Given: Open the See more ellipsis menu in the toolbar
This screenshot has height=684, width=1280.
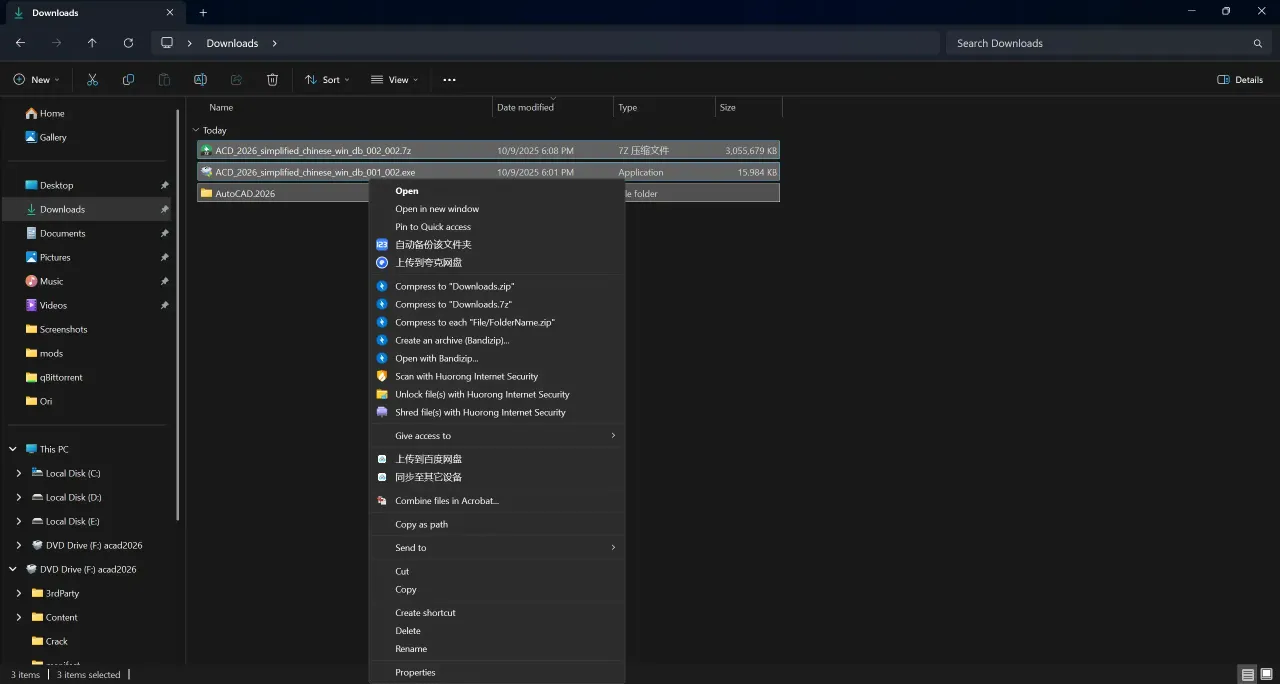Looking at the screenshot, I should pyautogui.click(x=449, y=80).
